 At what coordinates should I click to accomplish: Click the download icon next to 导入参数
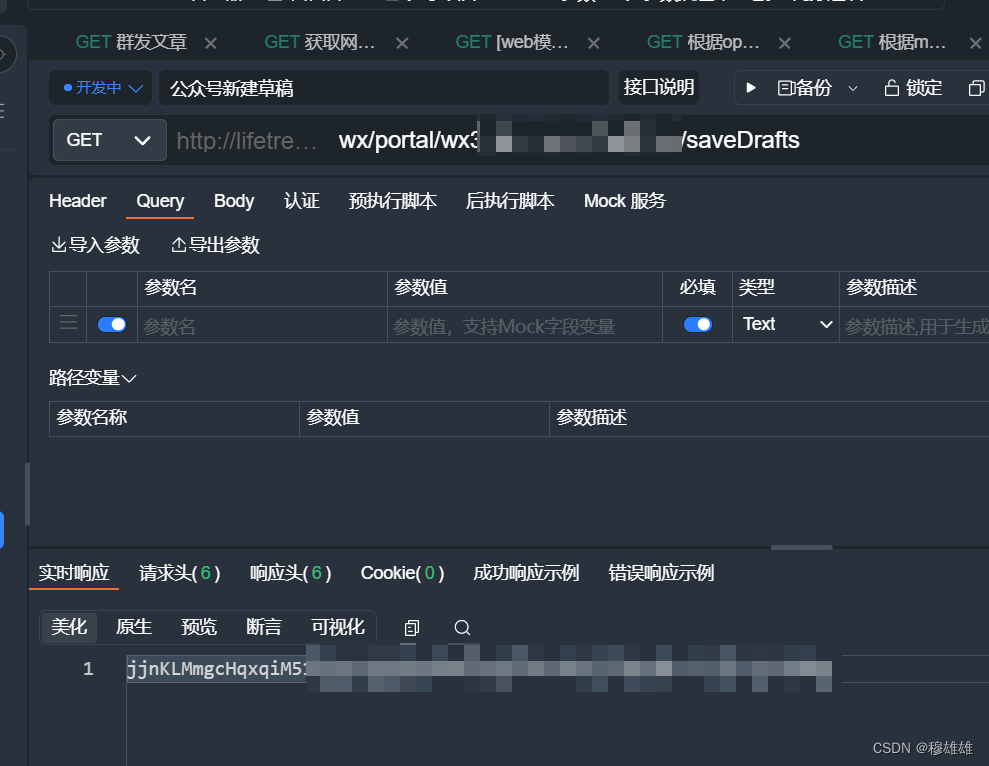61,244
